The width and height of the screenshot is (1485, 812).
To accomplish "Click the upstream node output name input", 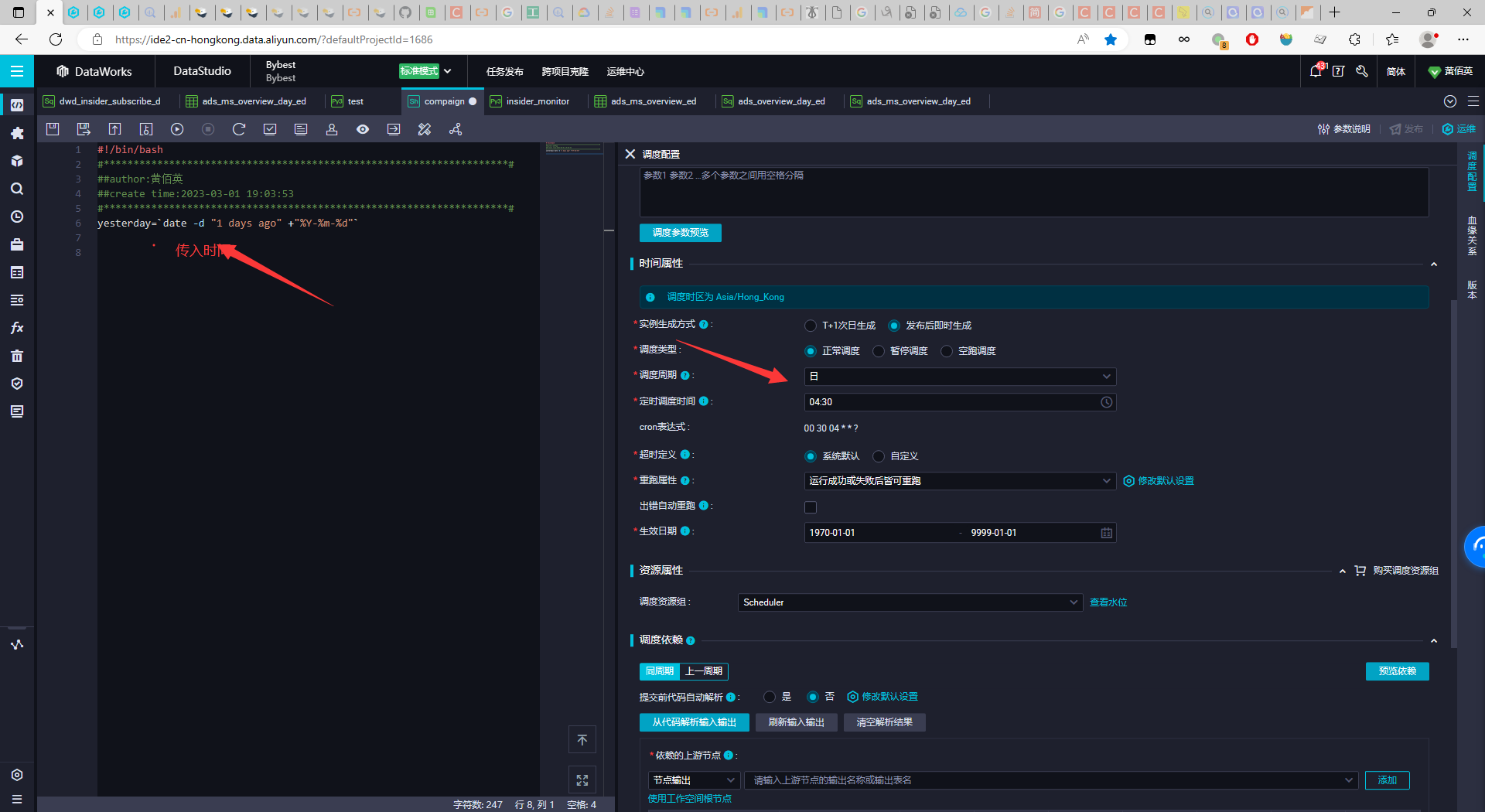I will coord(1051,780).
